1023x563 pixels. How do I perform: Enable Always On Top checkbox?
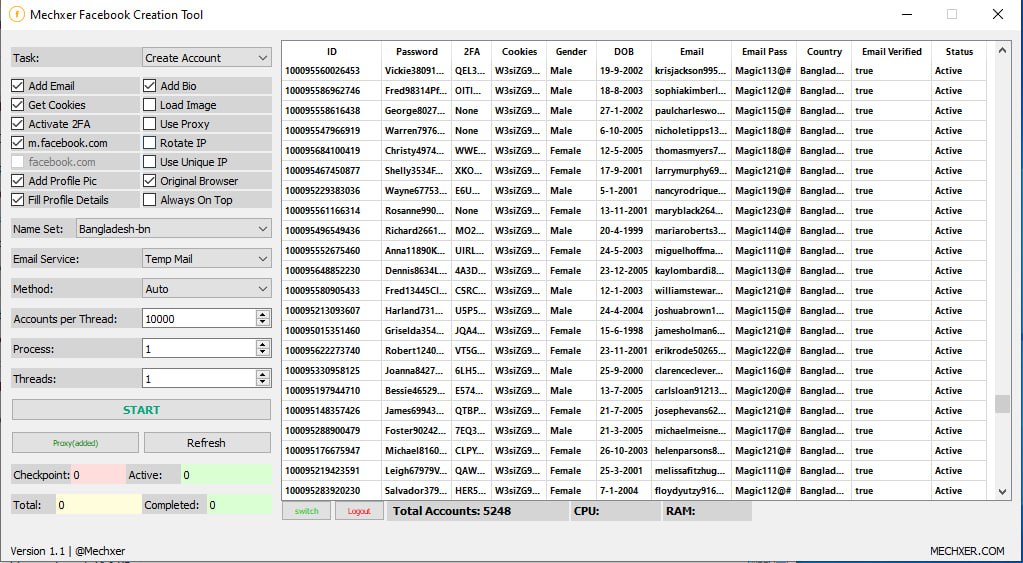149,200
